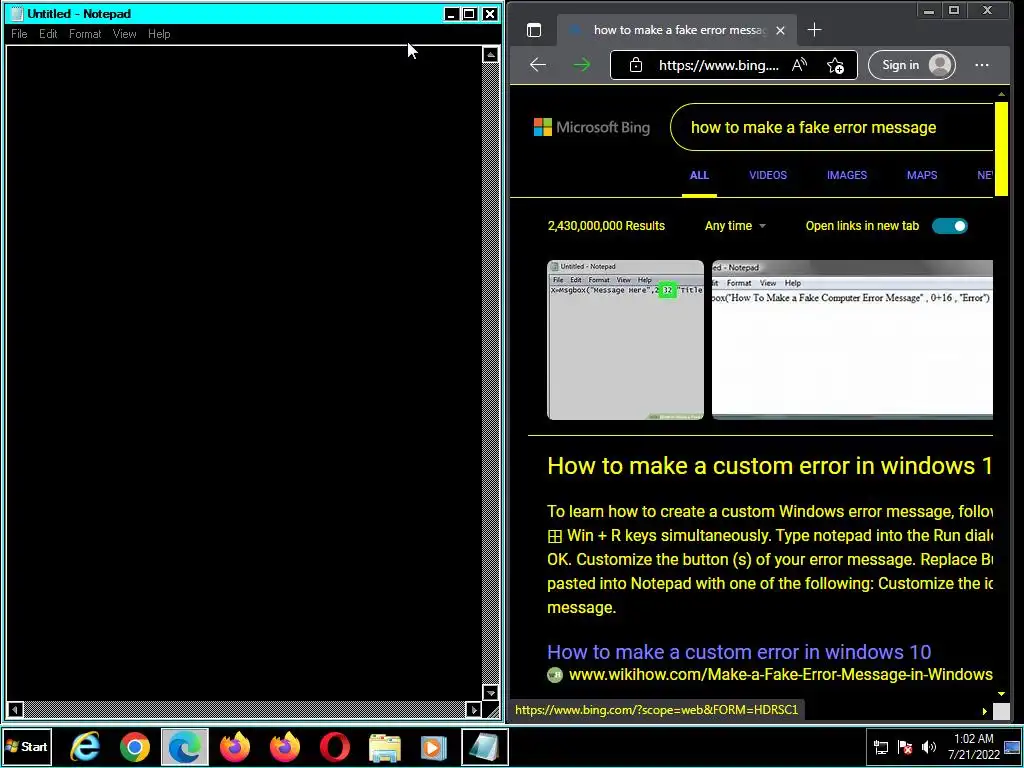
Task: Click Bing page scroll down arrow
Action: [1001, 694]
